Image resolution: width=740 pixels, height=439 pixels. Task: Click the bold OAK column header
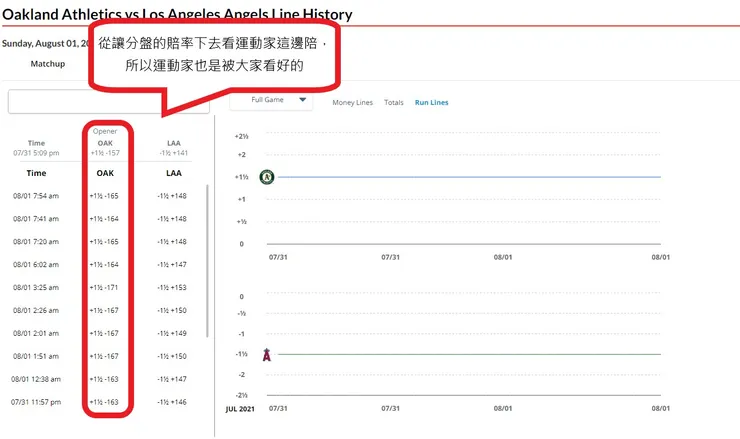pyautogui.click(x=105, y=173)
